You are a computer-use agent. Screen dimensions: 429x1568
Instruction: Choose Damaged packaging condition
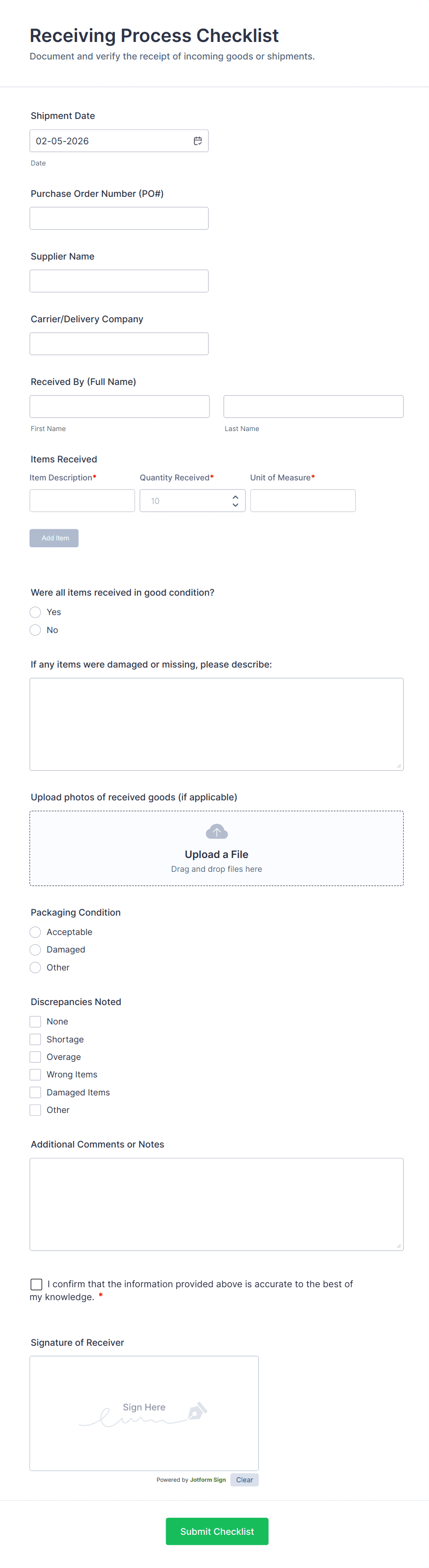[36, 950]
